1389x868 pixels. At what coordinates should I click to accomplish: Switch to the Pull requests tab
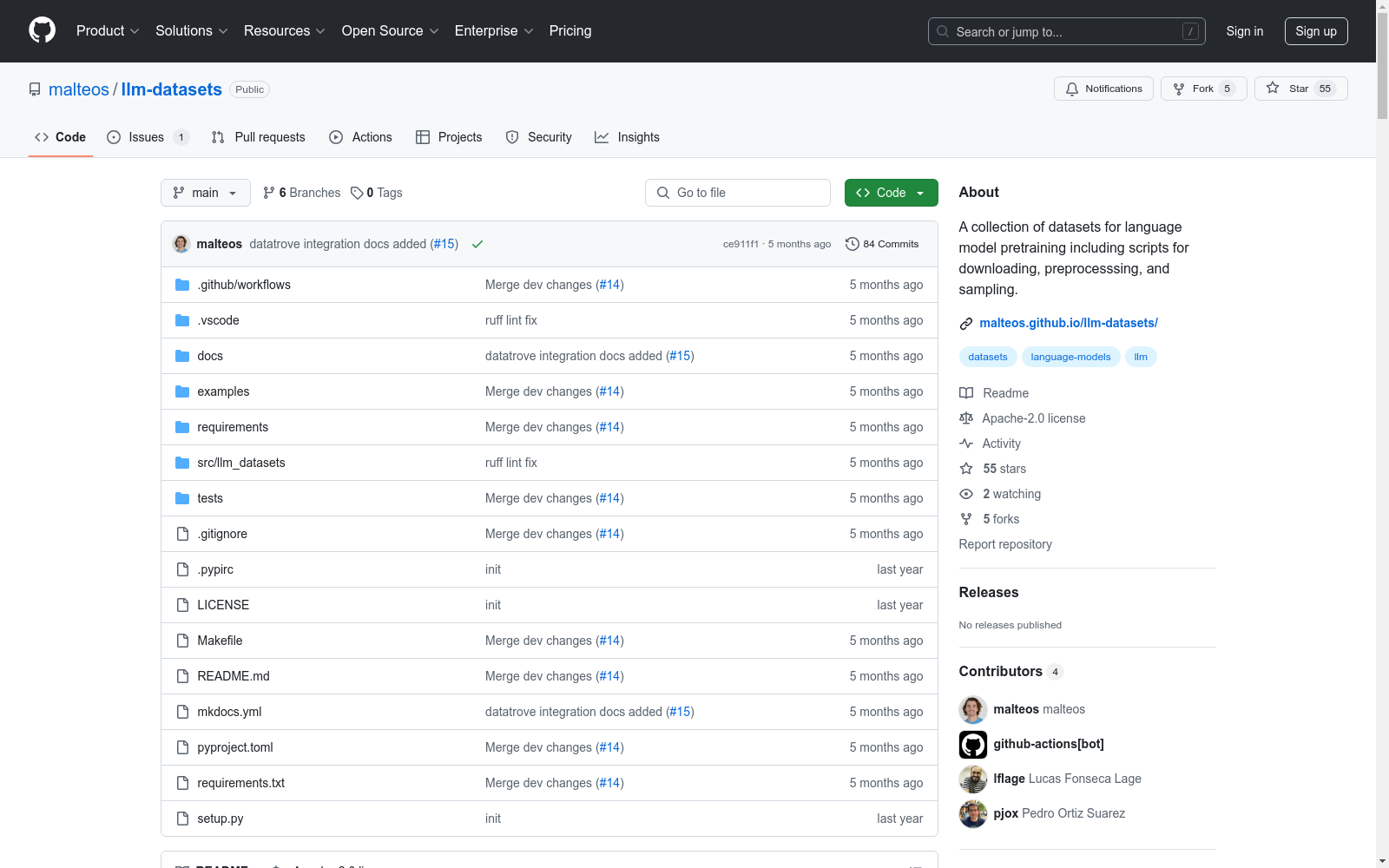259,137
